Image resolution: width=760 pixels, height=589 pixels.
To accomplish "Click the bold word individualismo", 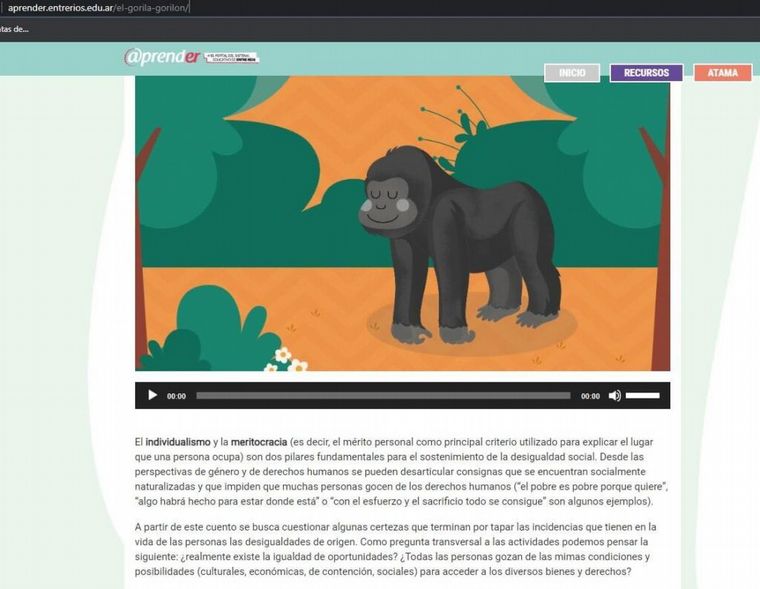I will point(177,441).
